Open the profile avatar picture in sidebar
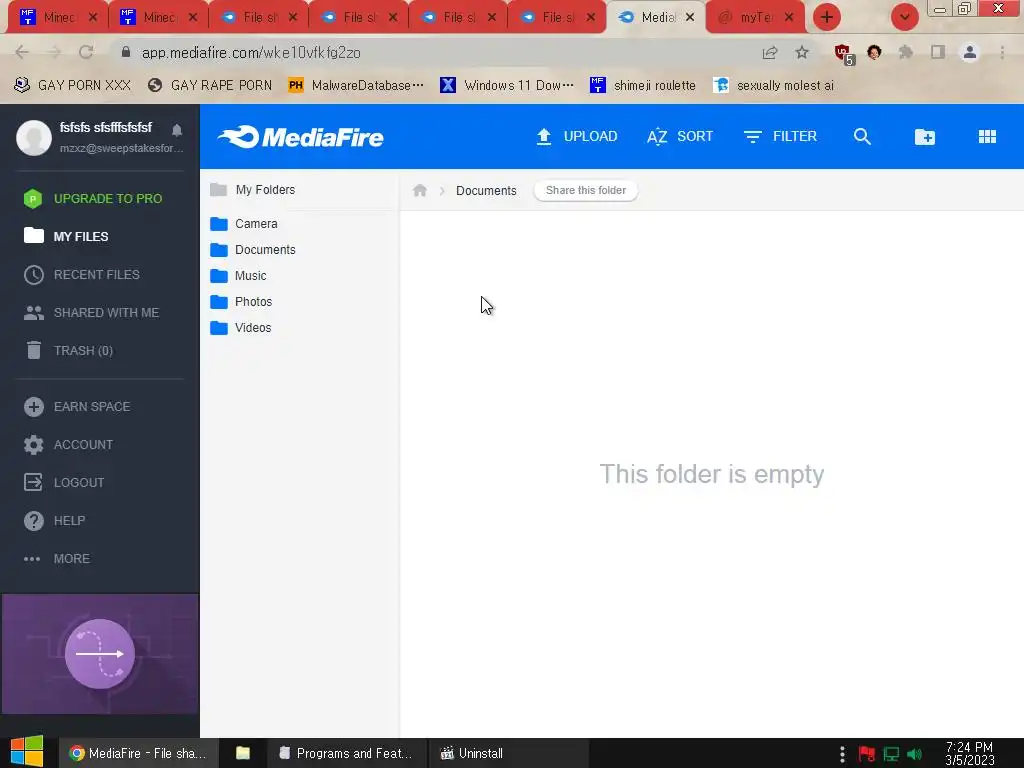 point(34,137)
